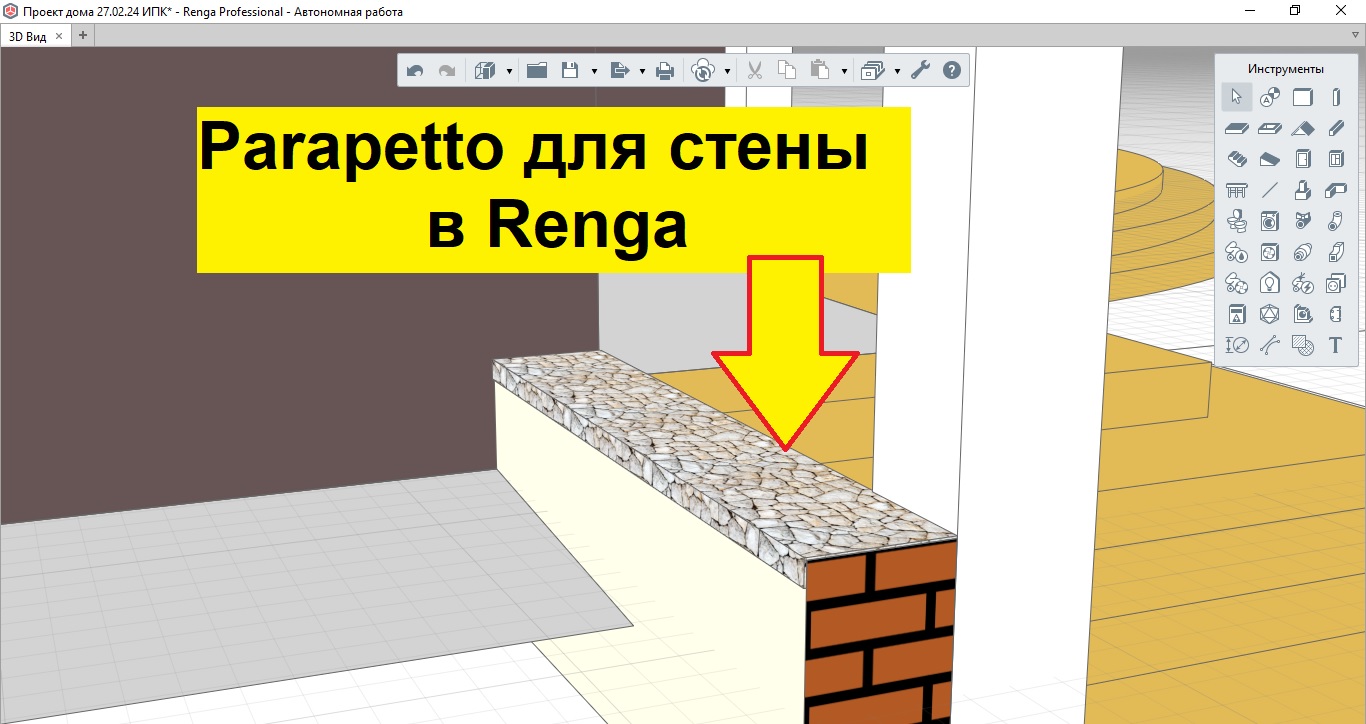Select the Wiring accessory socket tool
This screenshot has width=1366, height=724.
tap(1335, 283)
